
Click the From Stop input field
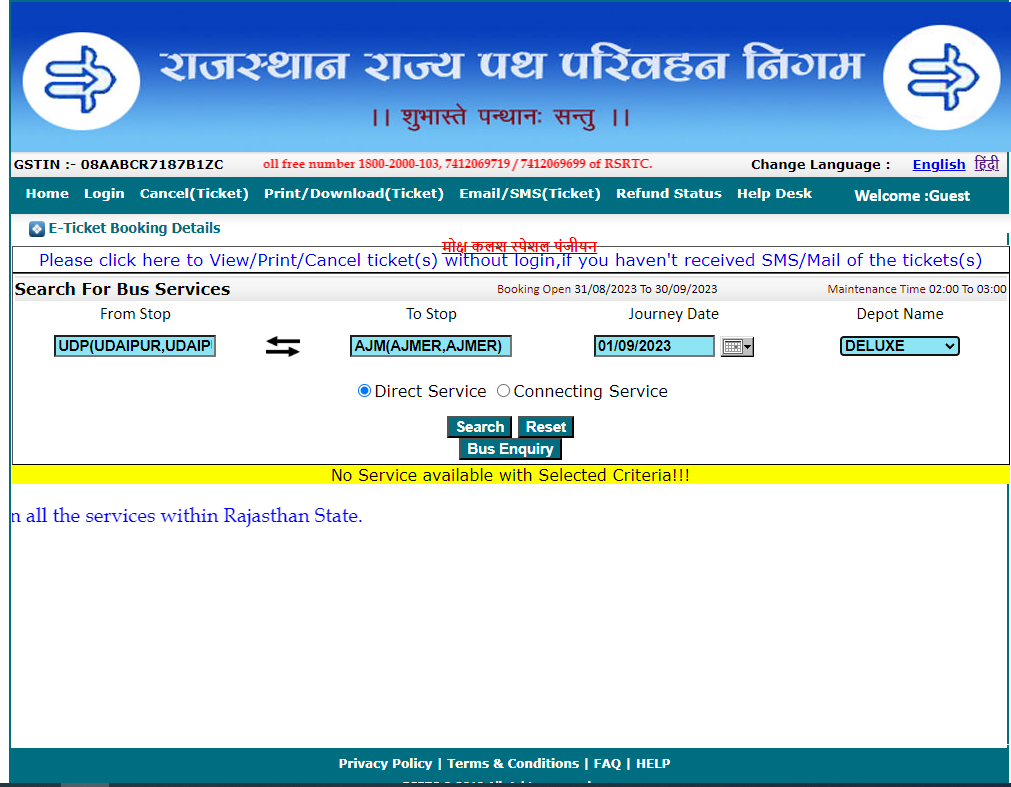[x=135, y=346]
